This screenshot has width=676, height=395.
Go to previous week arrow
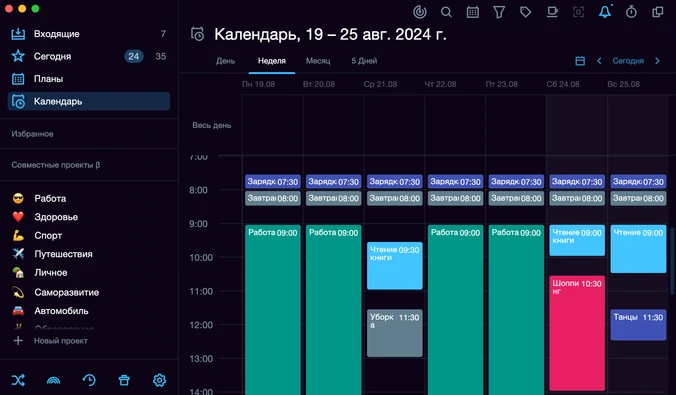click(x=599, y=61)
